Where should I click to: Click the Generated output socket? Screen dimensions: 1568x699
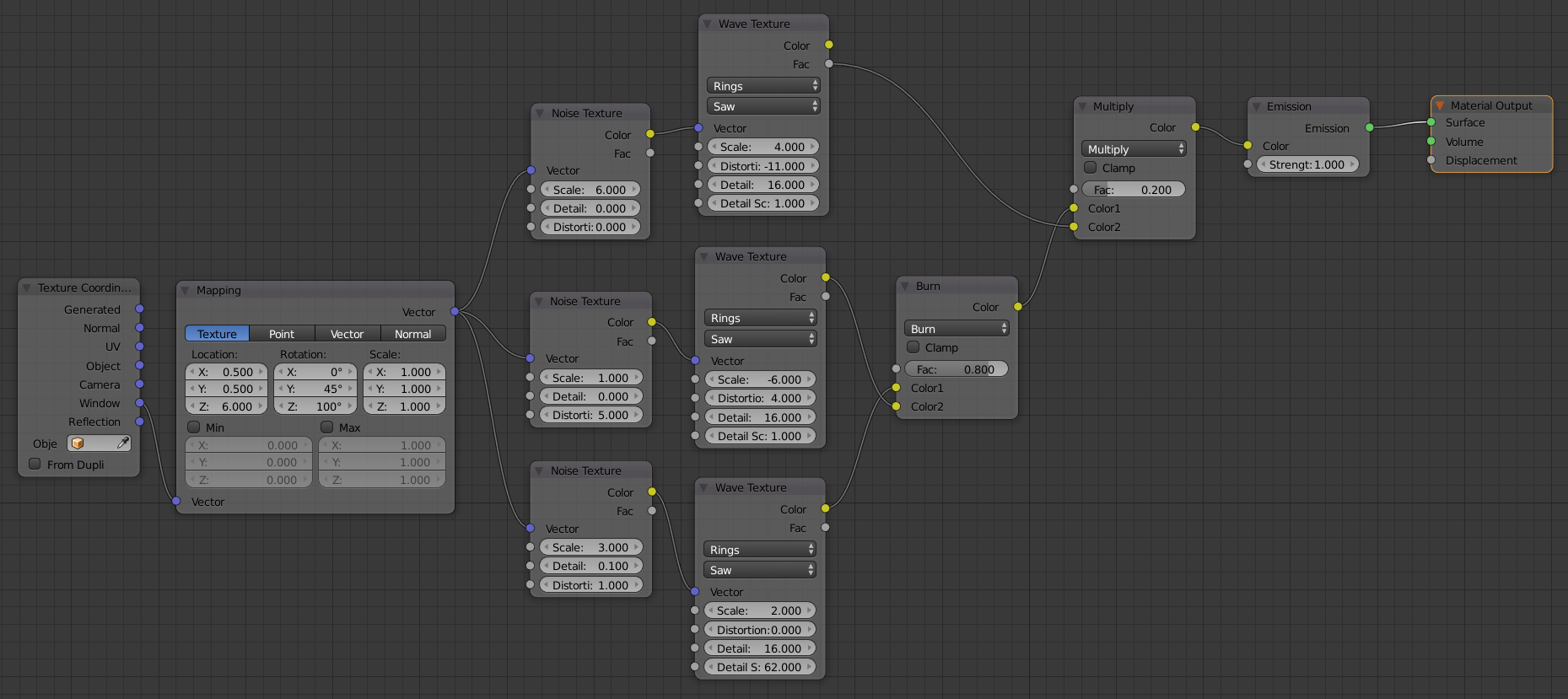click(x=139, y=309)
